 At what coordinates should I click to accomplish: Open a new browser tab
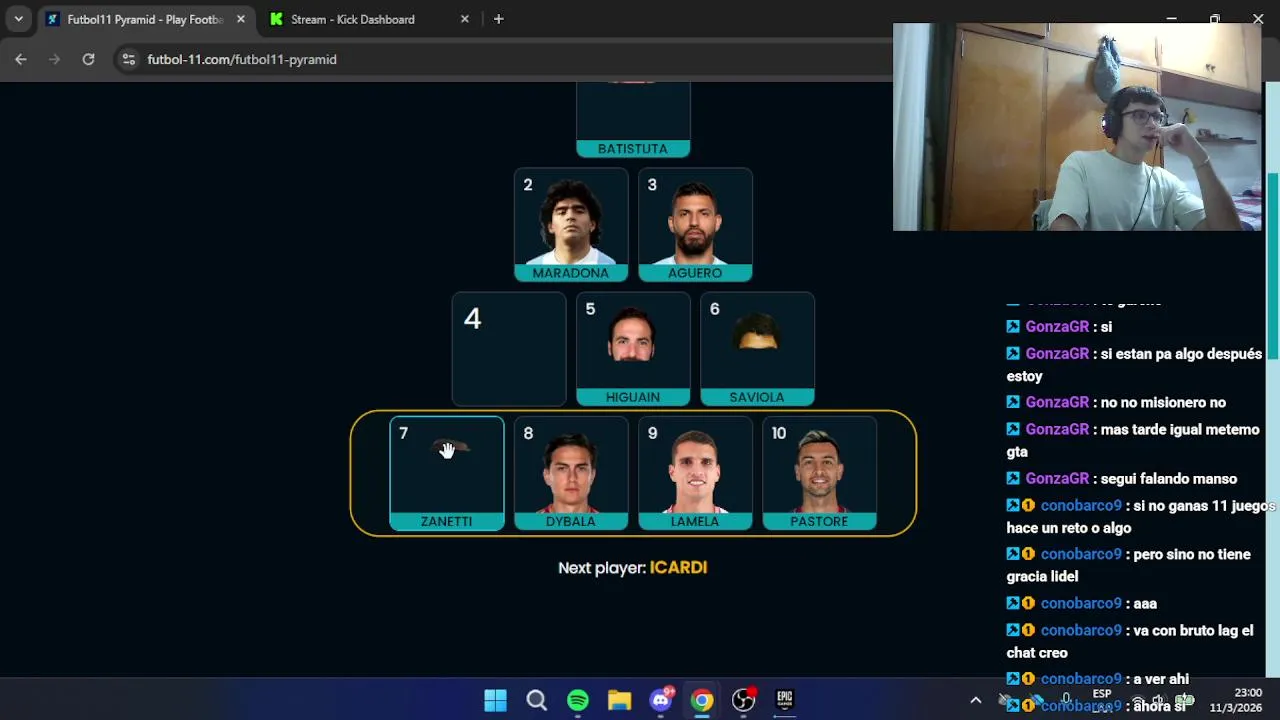tap(498, 19)
